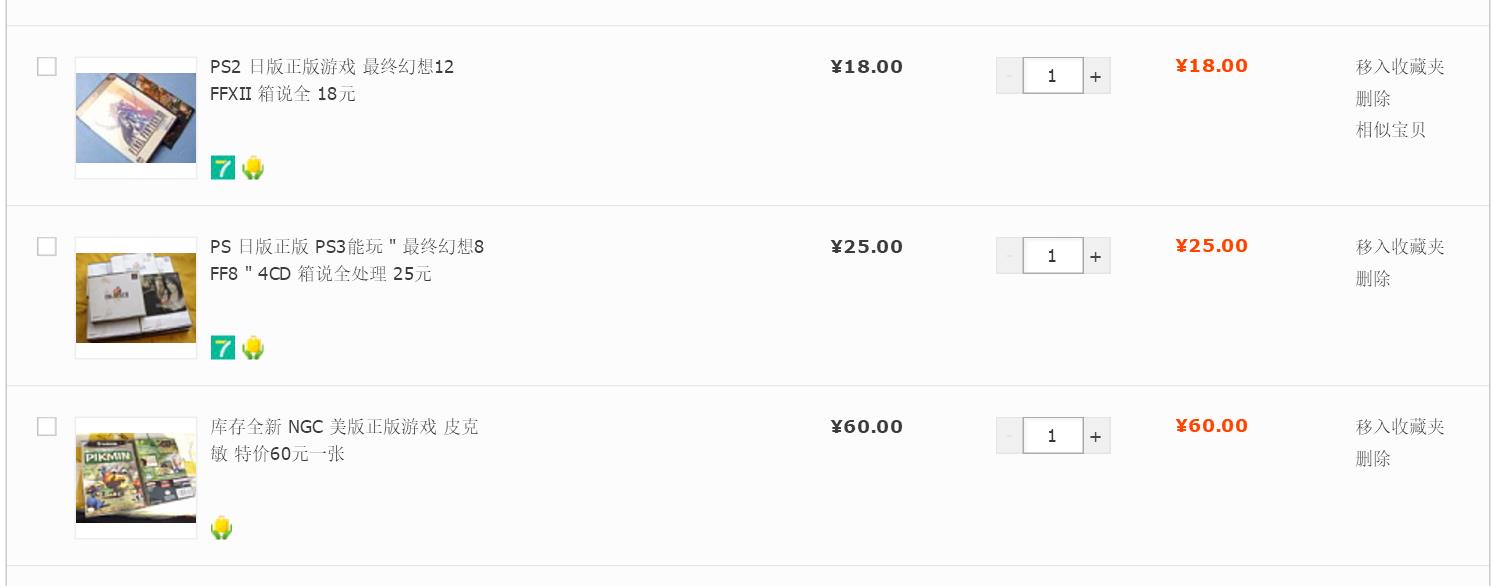Find similar items via 相似宝贝
This screenshot has width=1509, height=586.
(x=1390, y=130)
